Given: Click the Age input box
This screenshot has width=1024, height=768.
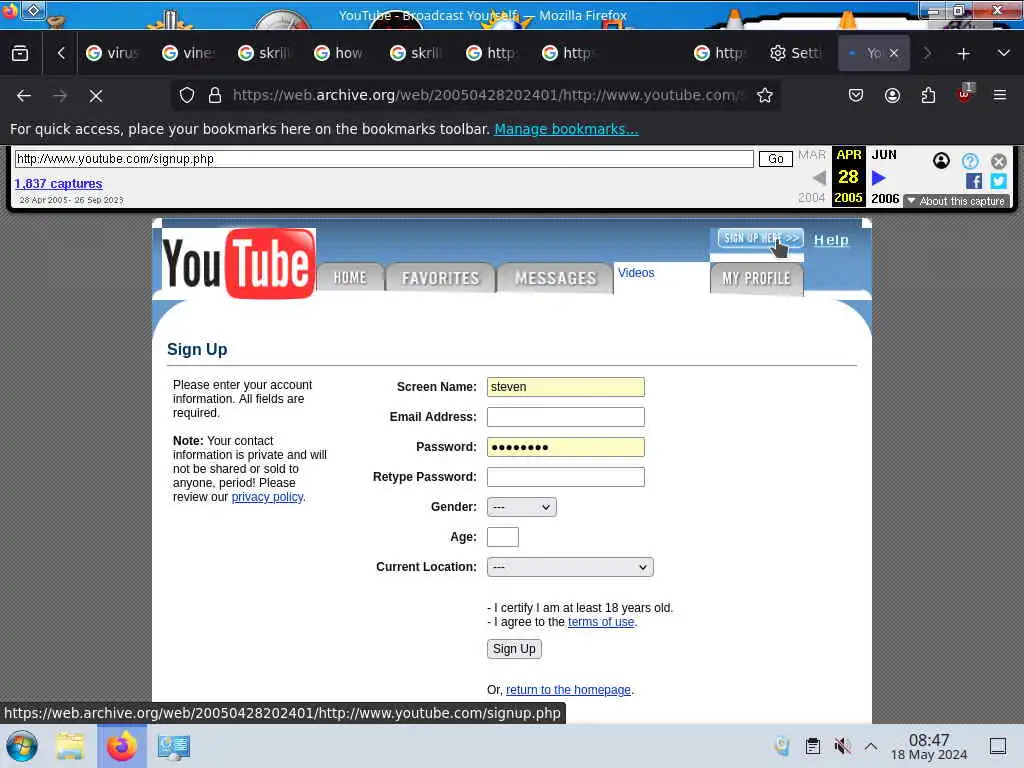Looking at the screenshot, I should click(503, 537).
